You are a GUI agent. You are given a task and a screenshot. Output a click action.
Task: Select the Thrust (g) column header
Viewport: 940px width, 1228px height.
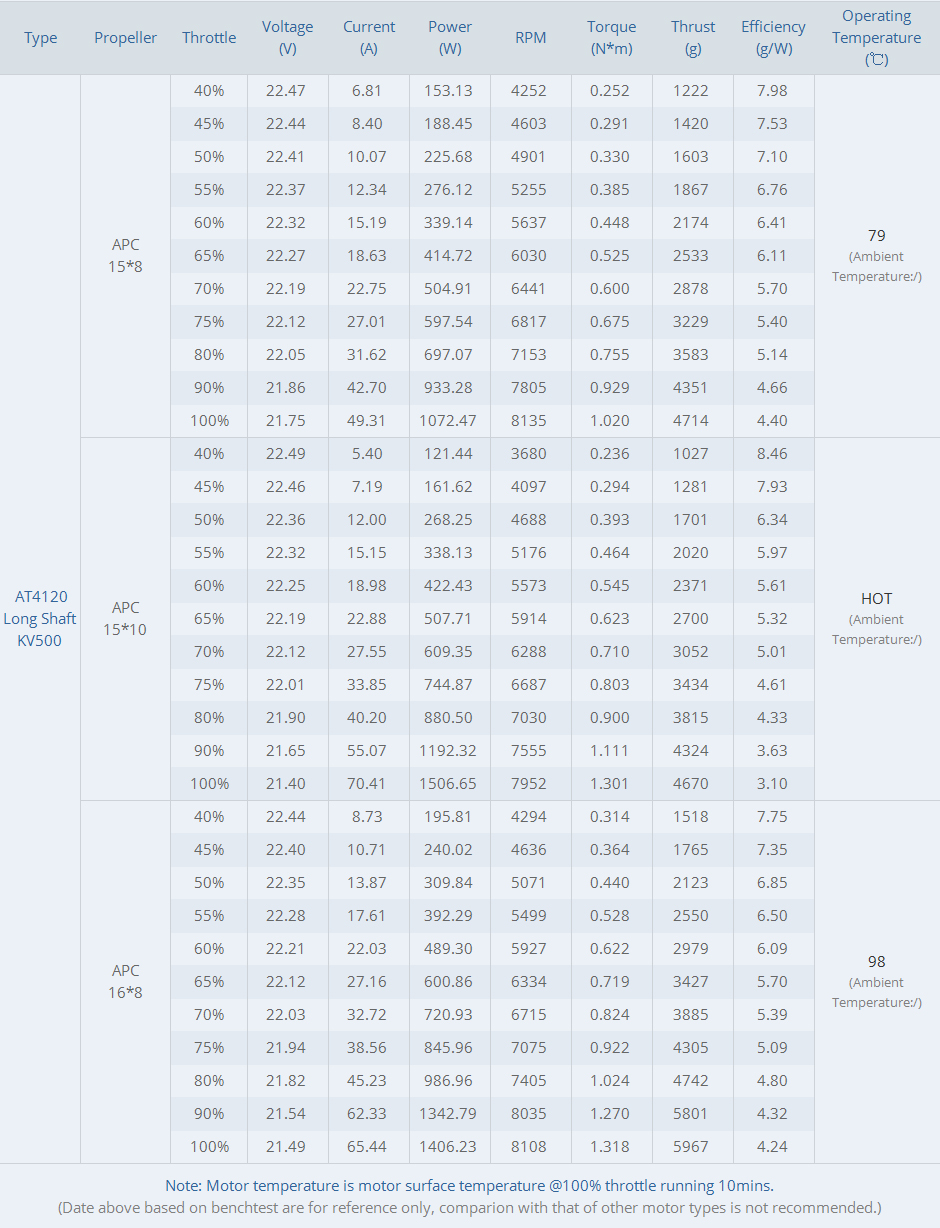(693, 38)
